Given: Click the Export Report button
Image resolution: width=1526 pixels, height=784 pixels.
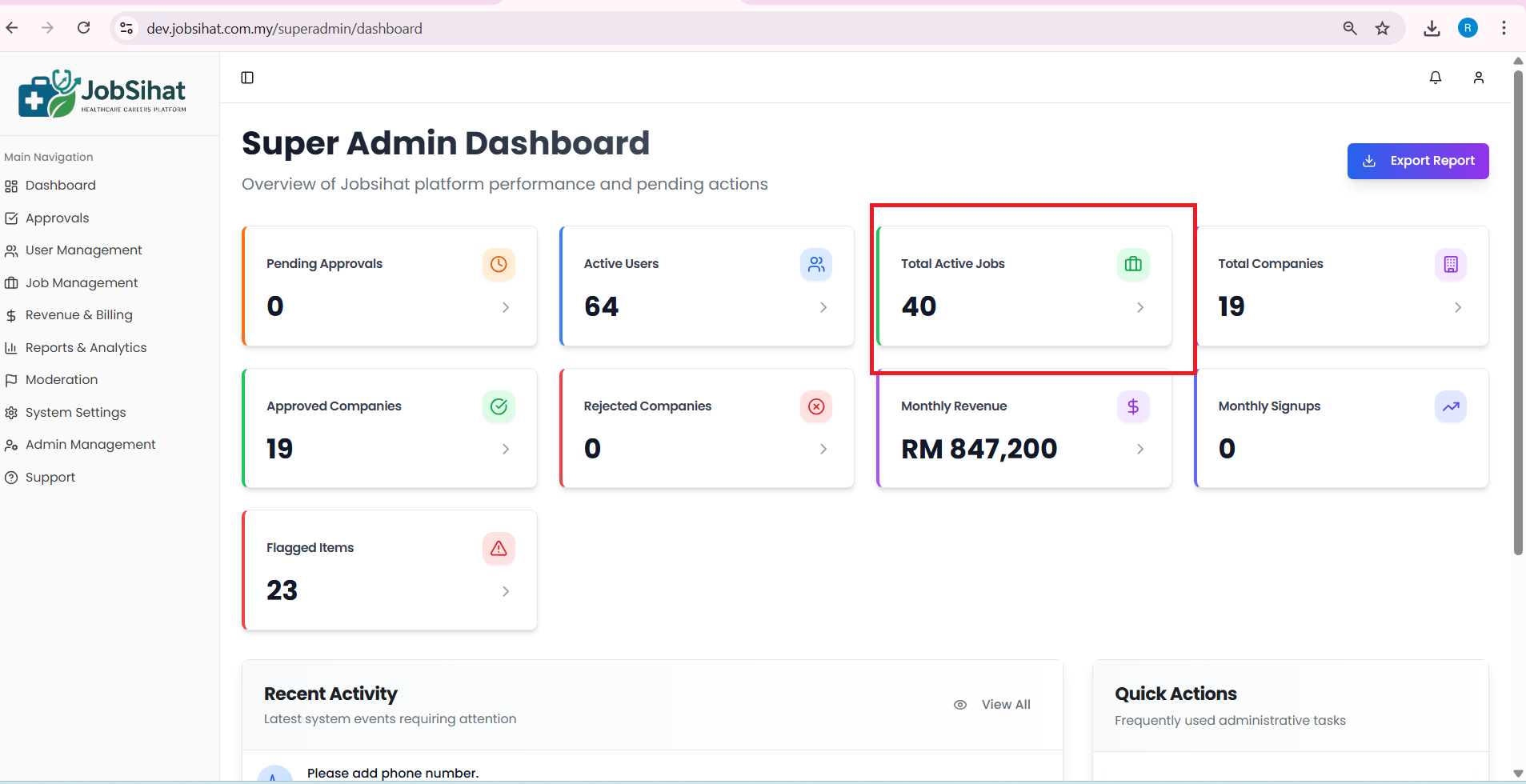Looking at the screenshot, I should click(x=1417, y=161).
